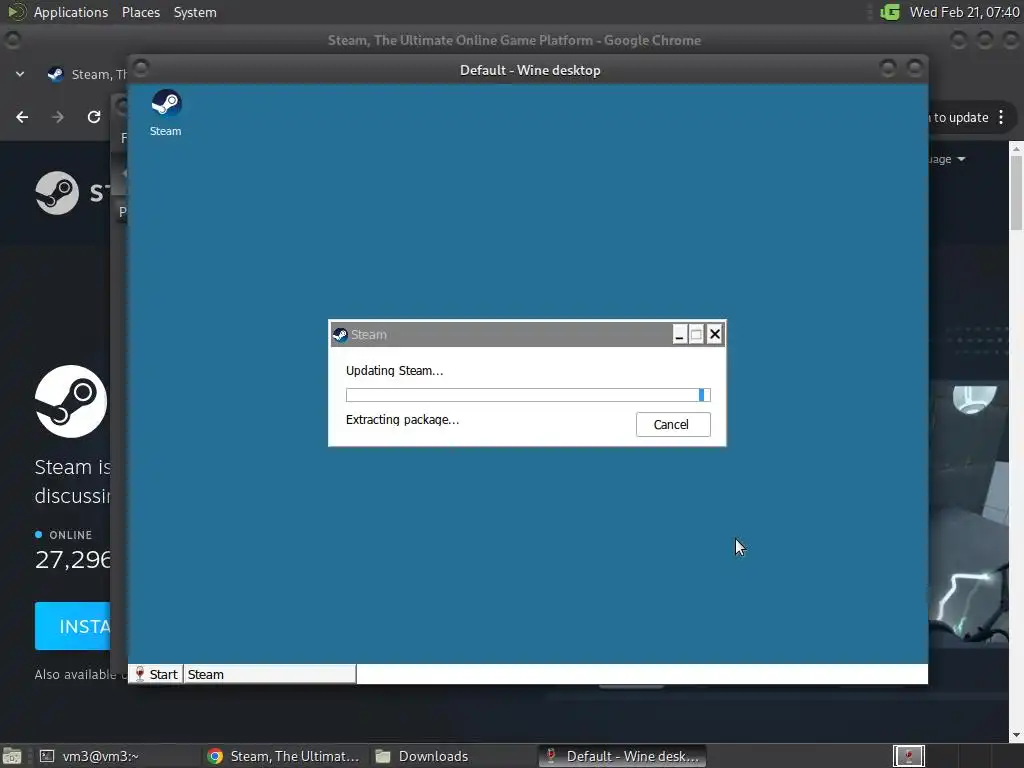
Task: Open the Wine Start menu
Action: point(156,674)
